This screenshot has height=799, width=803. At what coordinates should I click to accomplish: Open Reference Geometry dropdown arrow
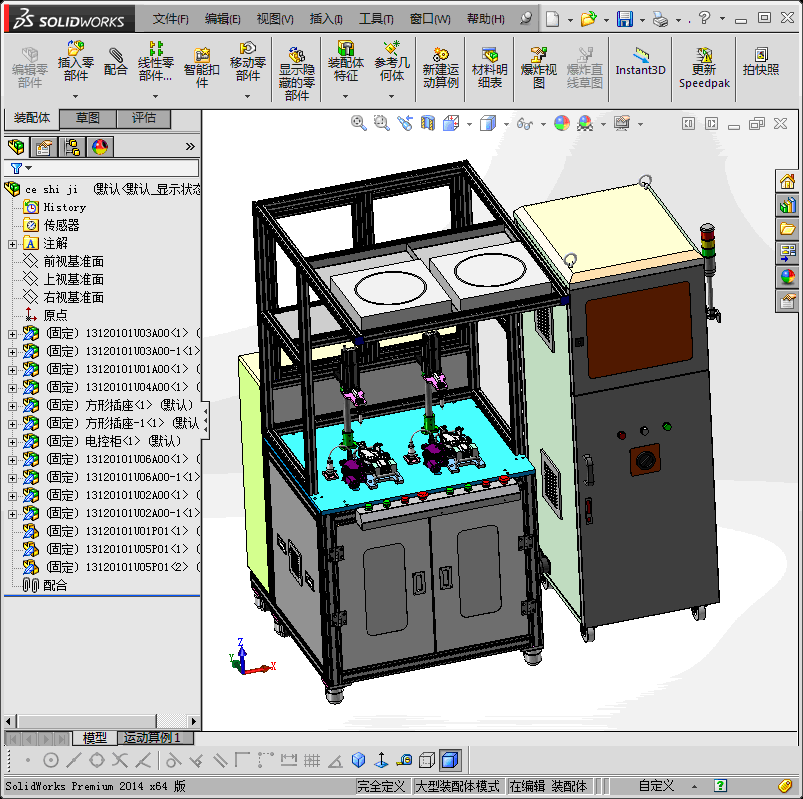(x=392, y=96)
